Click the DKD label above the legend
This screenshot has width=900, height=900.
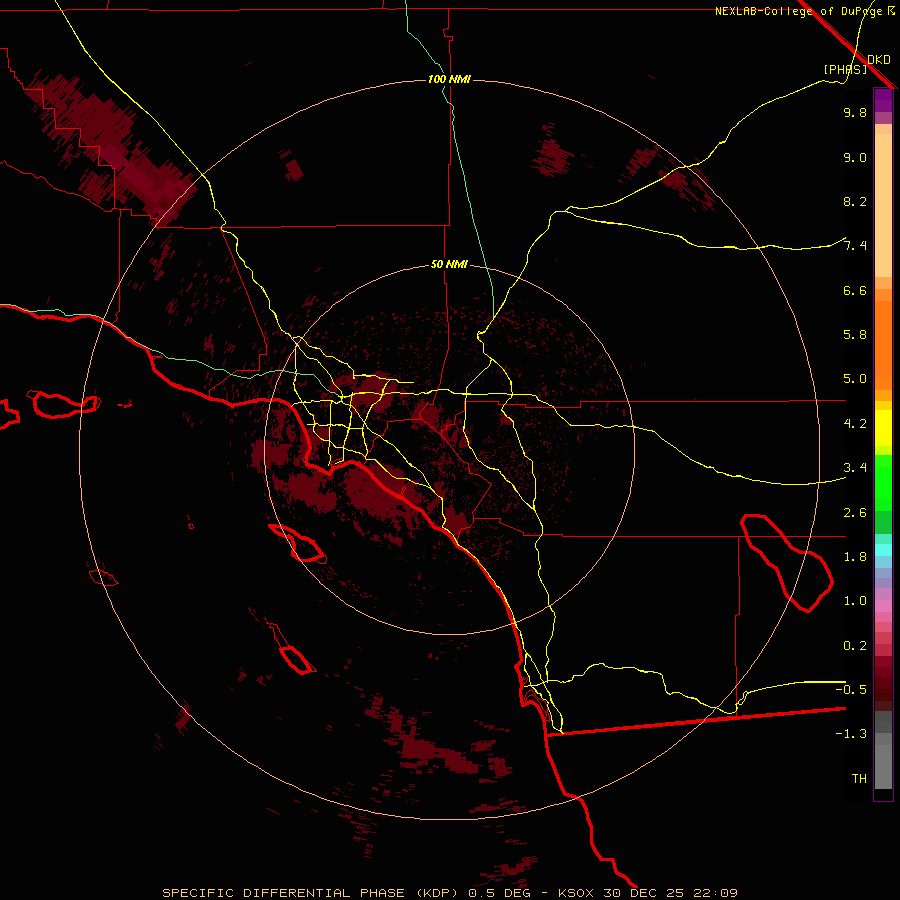[x=879, y=59]
